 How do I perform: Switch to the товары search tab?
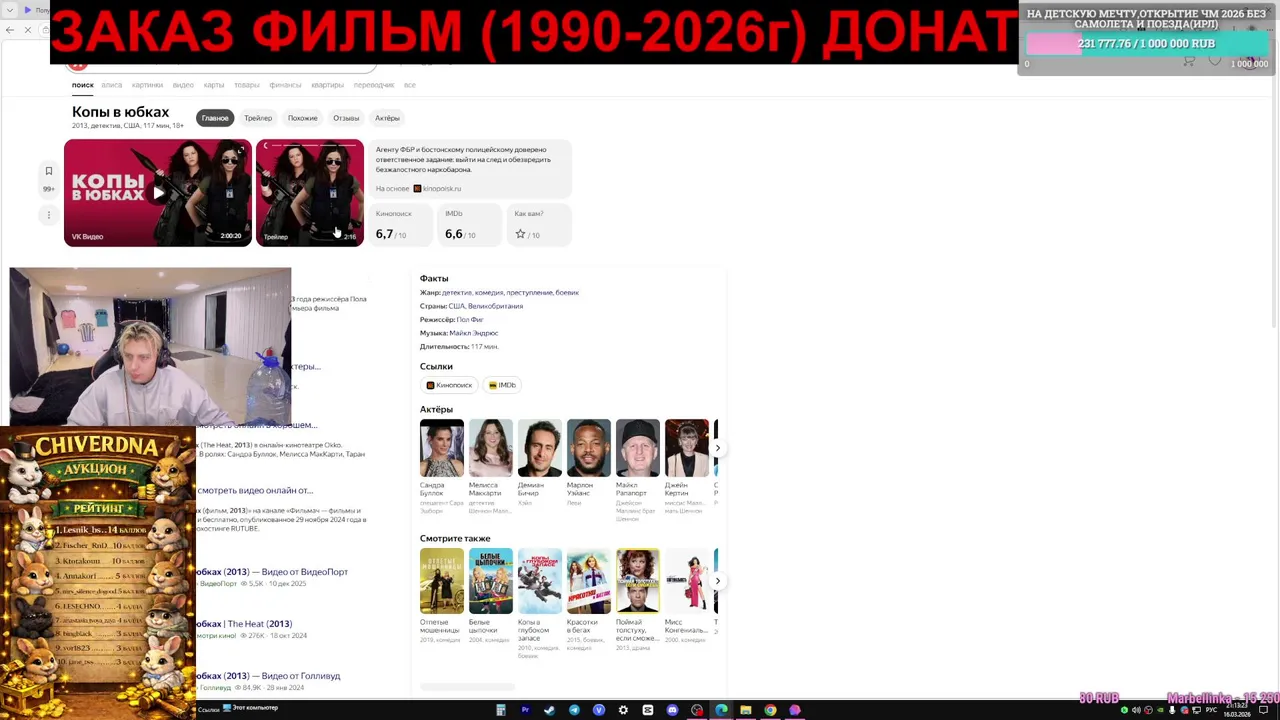click(x=247, y=85)
